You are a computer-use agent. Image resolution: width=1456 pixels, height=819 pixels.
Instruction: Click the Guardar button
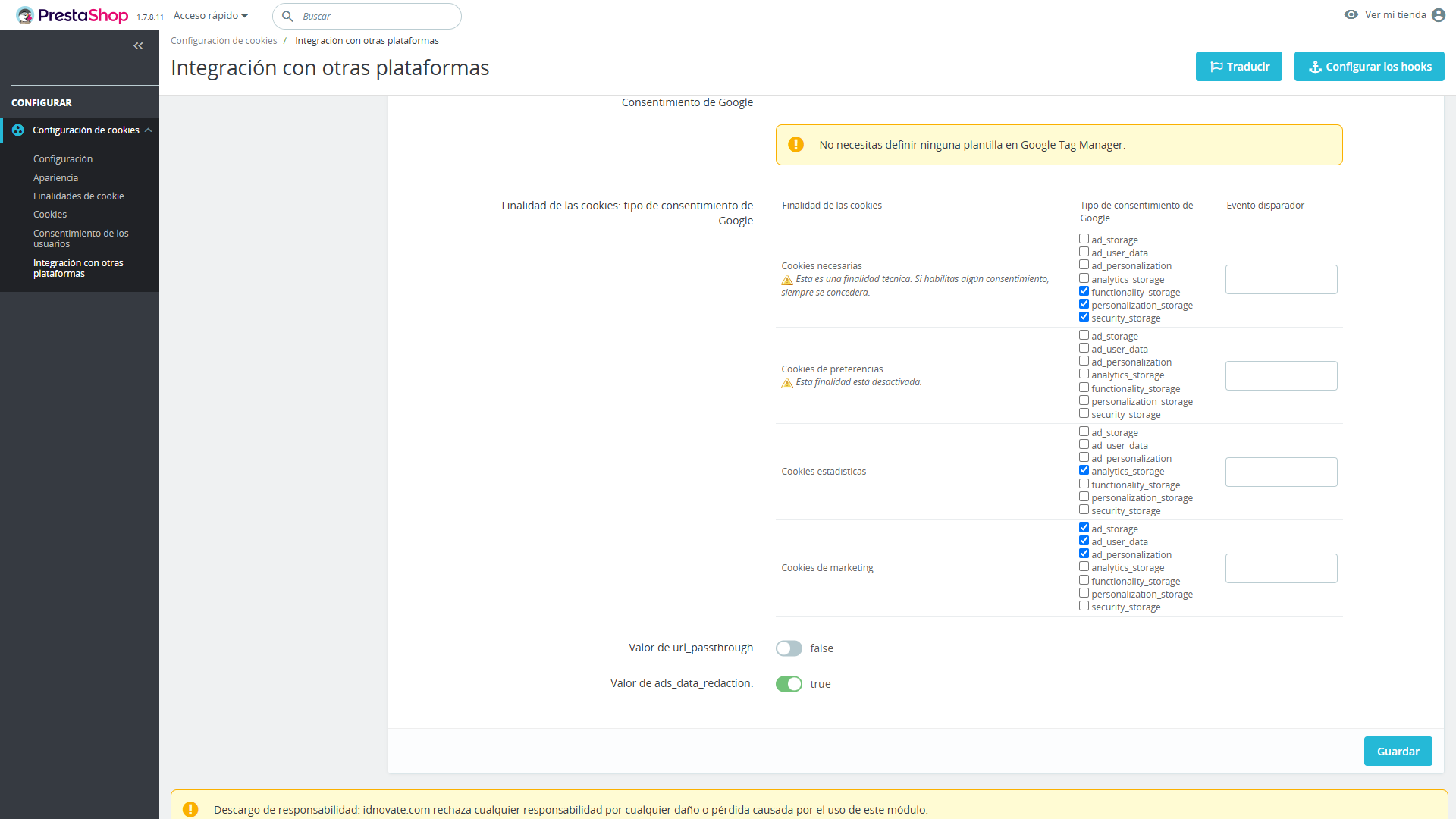[1398, 751]
